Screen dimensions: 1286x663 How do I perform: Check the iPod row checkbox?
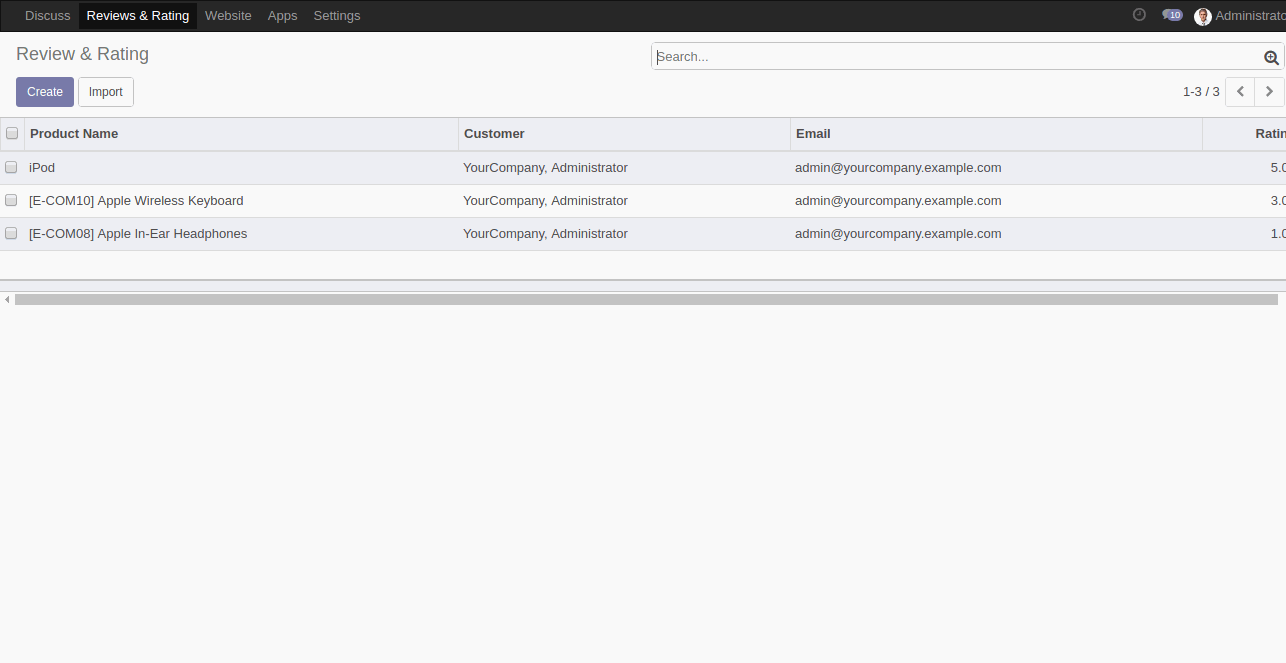[x=11, y=167]
